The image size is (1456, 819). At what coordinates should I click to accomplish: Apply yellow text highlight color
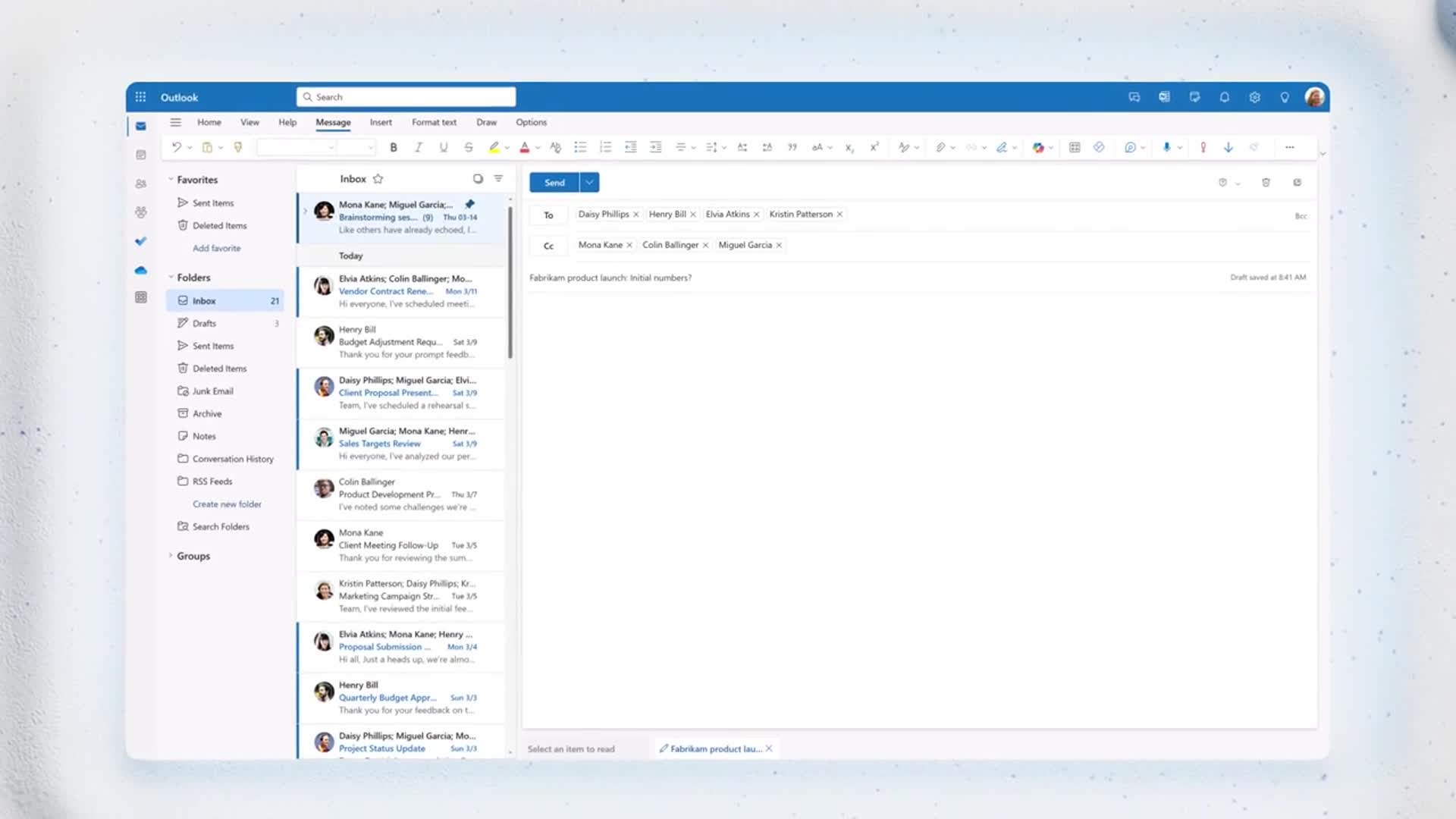point(494,148)
